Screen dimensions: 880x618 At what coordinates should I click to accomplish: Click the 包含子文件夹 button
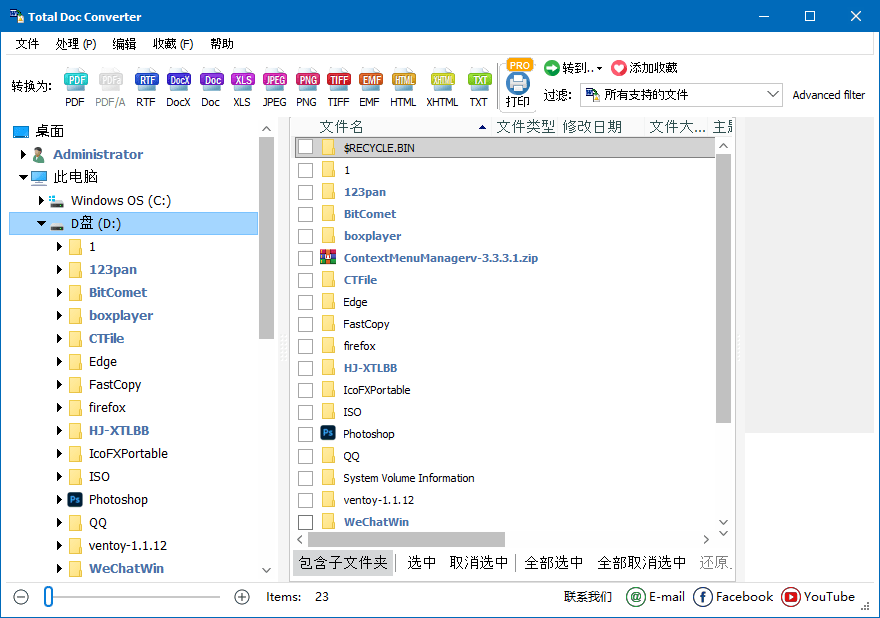[343, 563]
